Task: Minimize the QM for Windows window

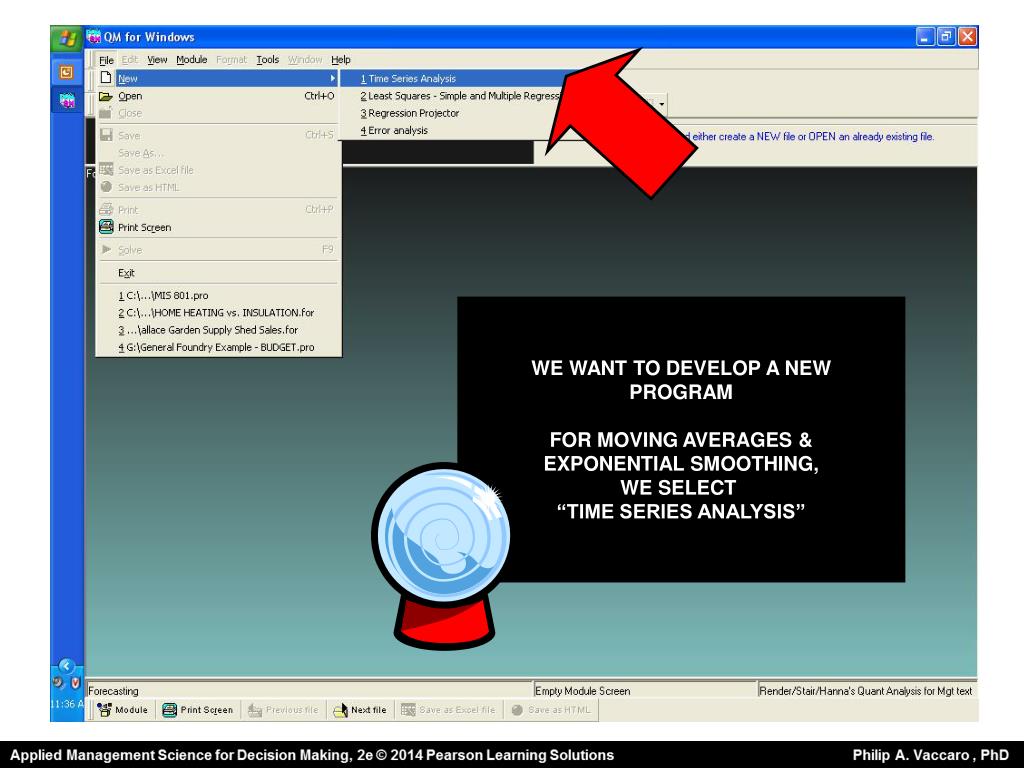Action: click(x=925, y=37)
